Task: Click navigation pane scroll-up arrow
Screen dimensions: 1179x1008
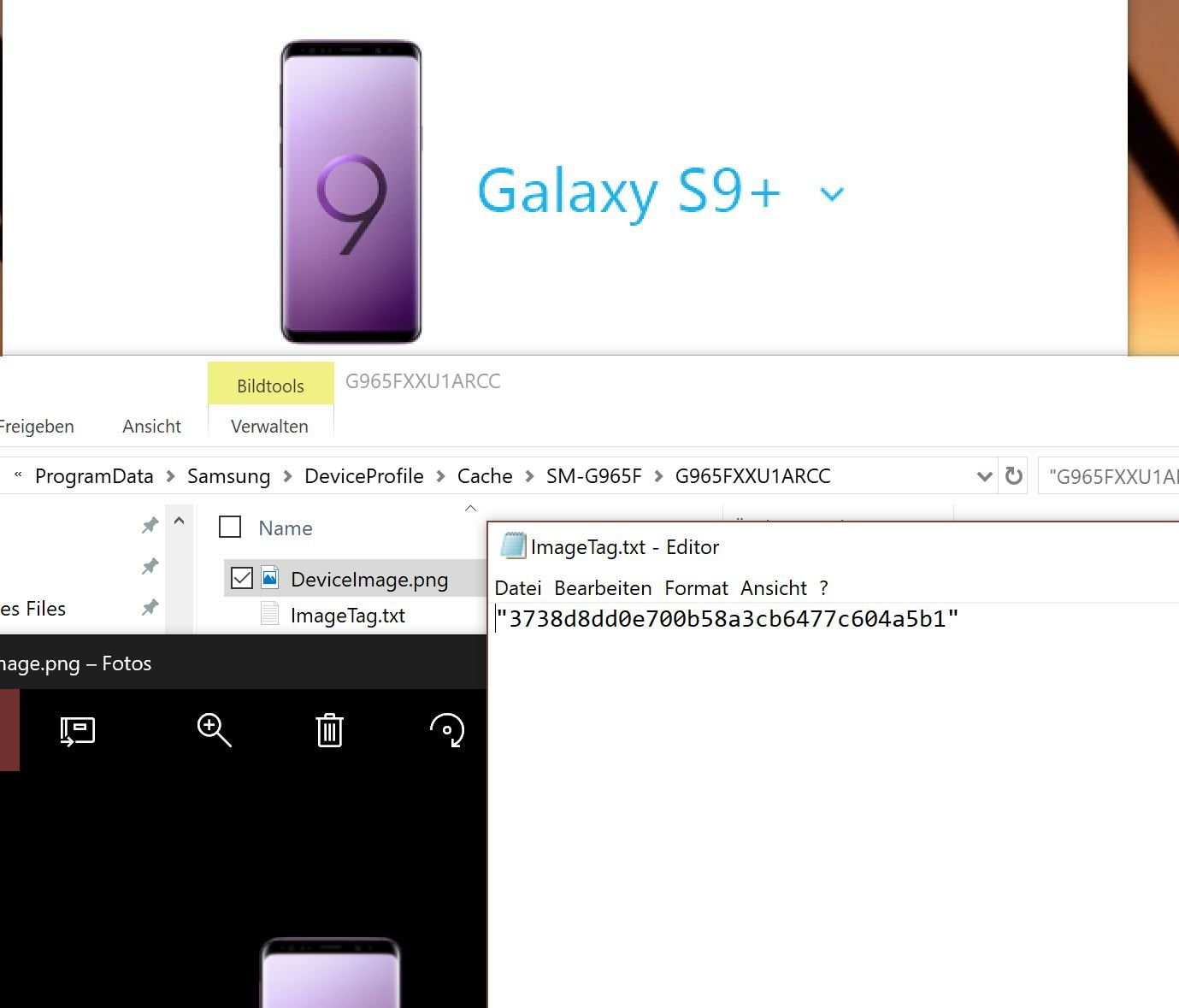Action: (x=179, y=521)
